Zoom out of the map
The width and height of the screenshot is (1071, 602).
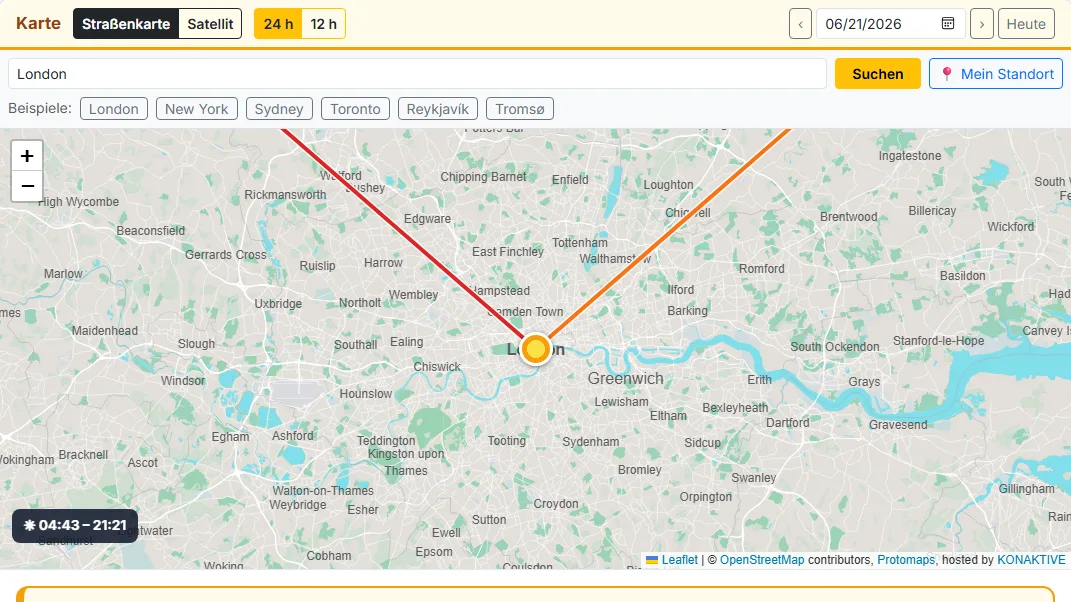pos(27,186)
